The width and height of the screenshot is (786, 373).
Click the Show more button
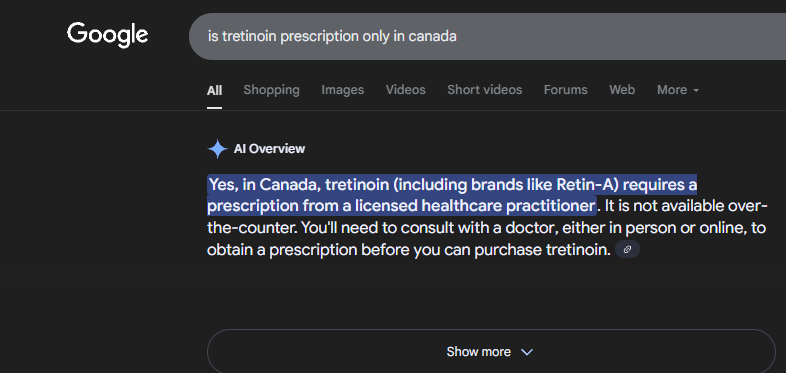coord(491,351)
